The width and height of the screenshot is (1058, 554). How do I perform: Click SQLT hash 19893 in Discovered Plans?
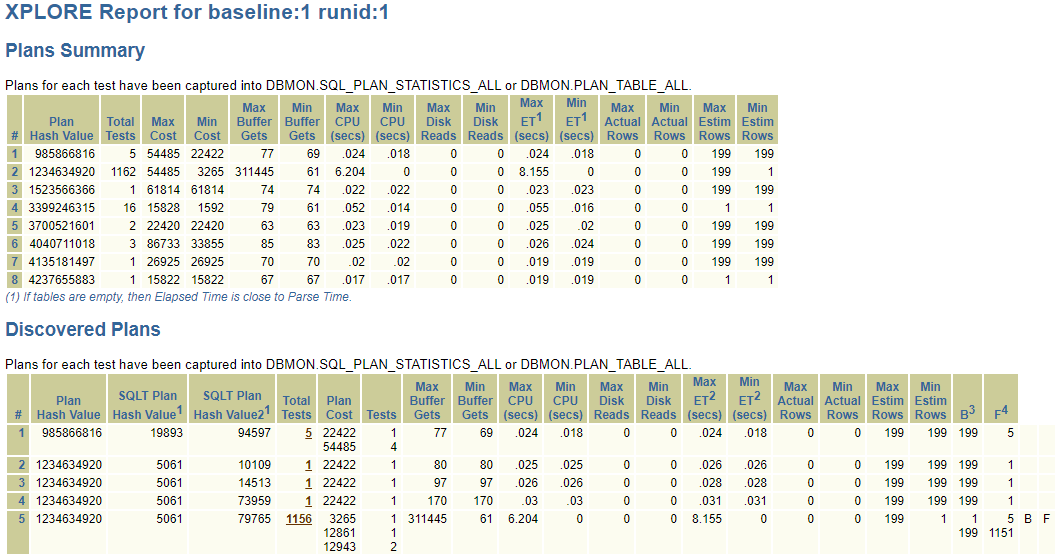click(166, 433)
